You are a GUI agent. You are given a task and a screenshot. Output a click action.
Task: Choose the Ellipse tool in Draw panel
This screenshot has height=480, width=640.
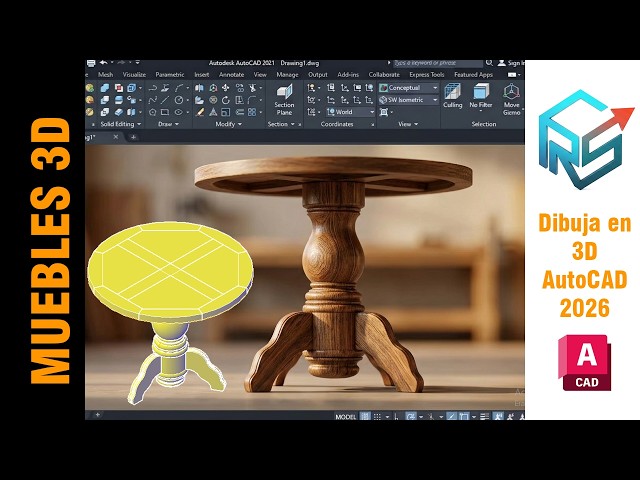click(x=179, y=112)
